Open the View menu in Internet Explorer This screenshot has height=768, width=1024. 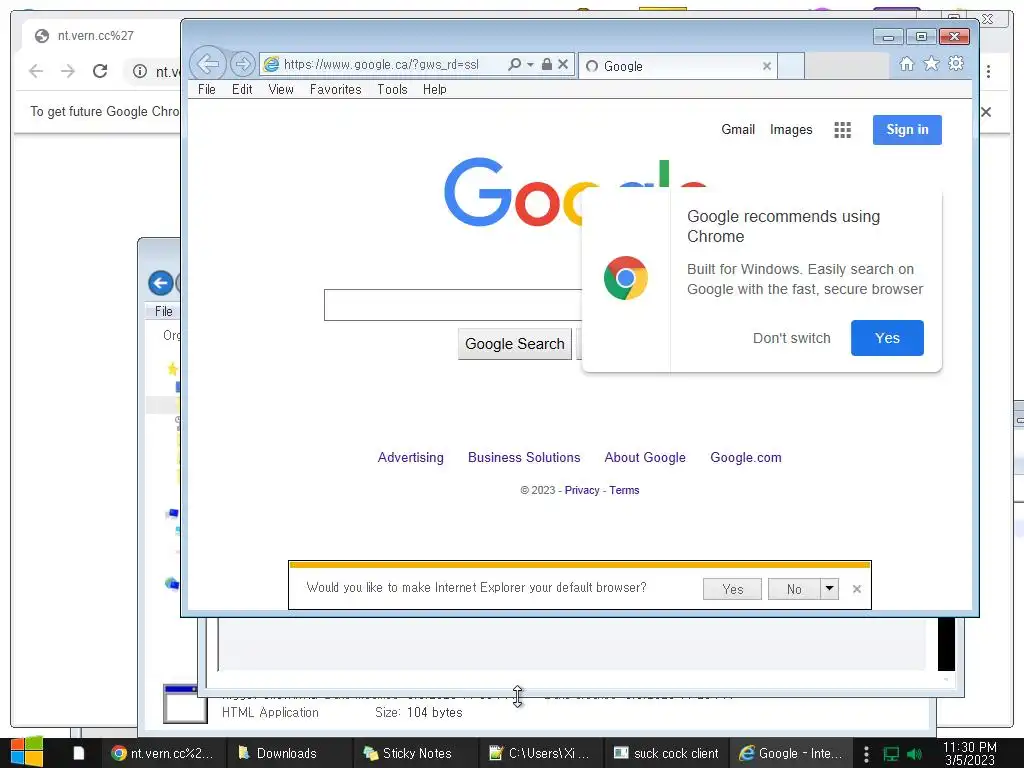(x=281, y=89)
